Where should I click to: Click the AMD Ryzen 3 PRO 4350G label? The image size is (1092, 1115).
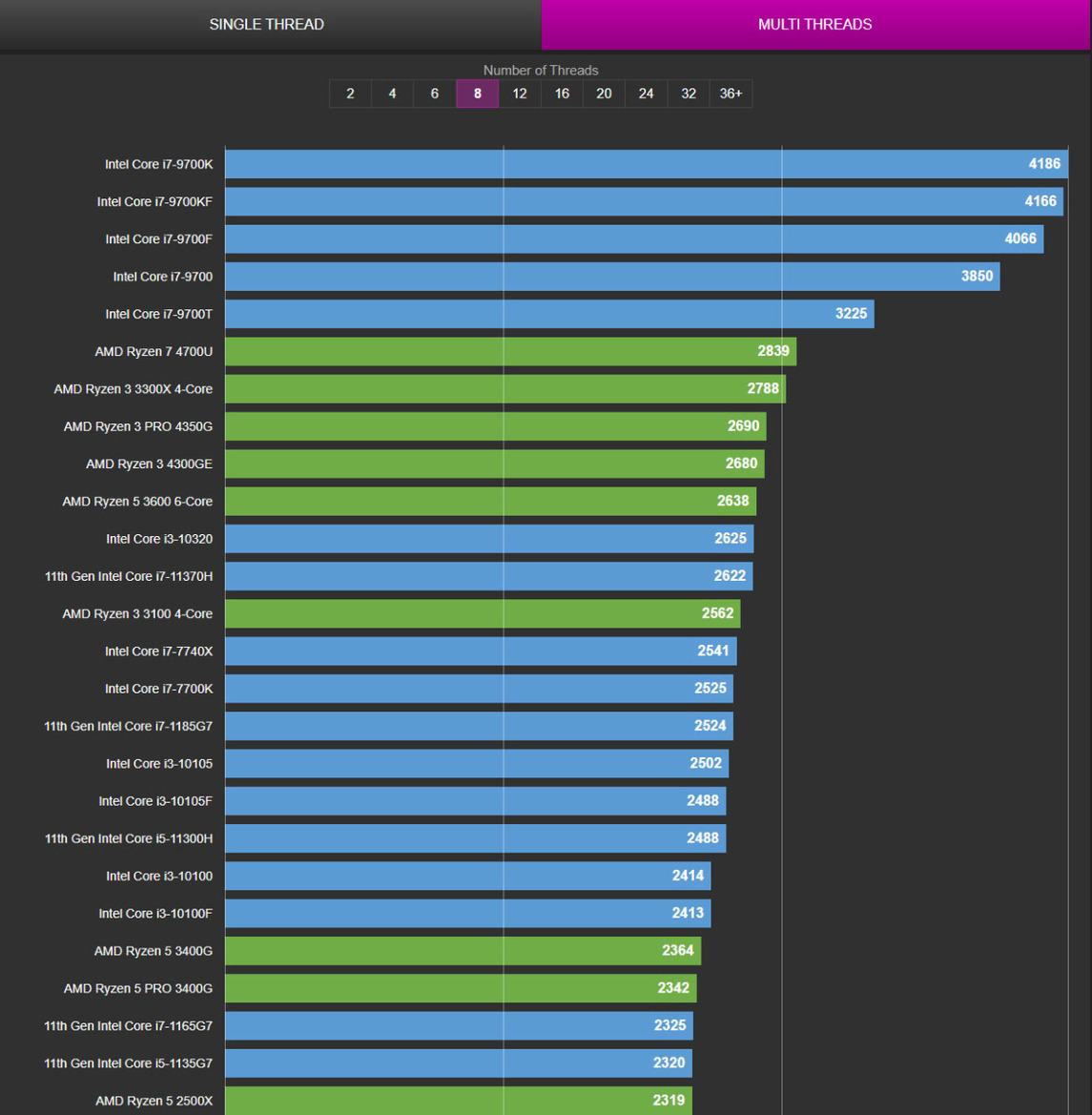pyautogui.click(x=138, y=426)
